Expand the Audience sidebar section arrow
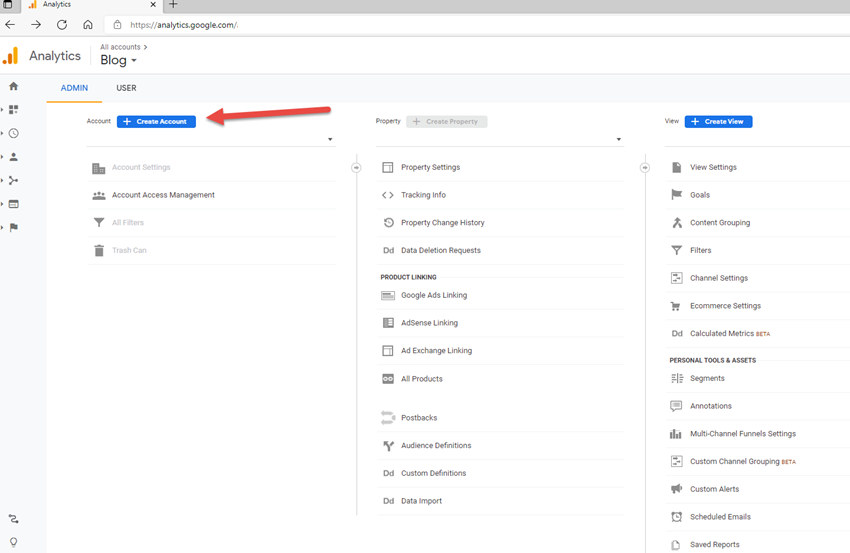Image resolution: width=850 pixels, height=553 pixels. tap(2, 157)
